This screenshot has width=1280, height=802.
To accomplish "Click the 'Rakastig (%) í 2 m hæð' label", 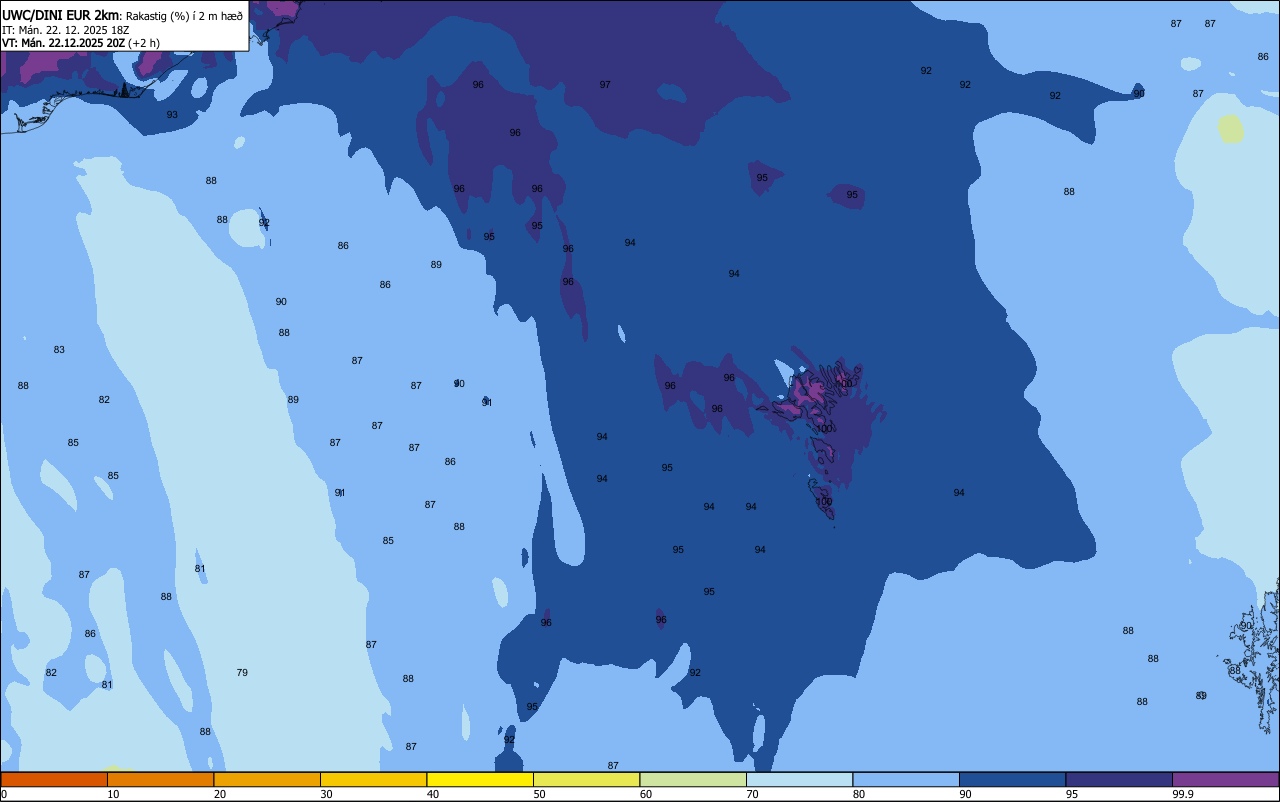I will click(x=184, y=16).
